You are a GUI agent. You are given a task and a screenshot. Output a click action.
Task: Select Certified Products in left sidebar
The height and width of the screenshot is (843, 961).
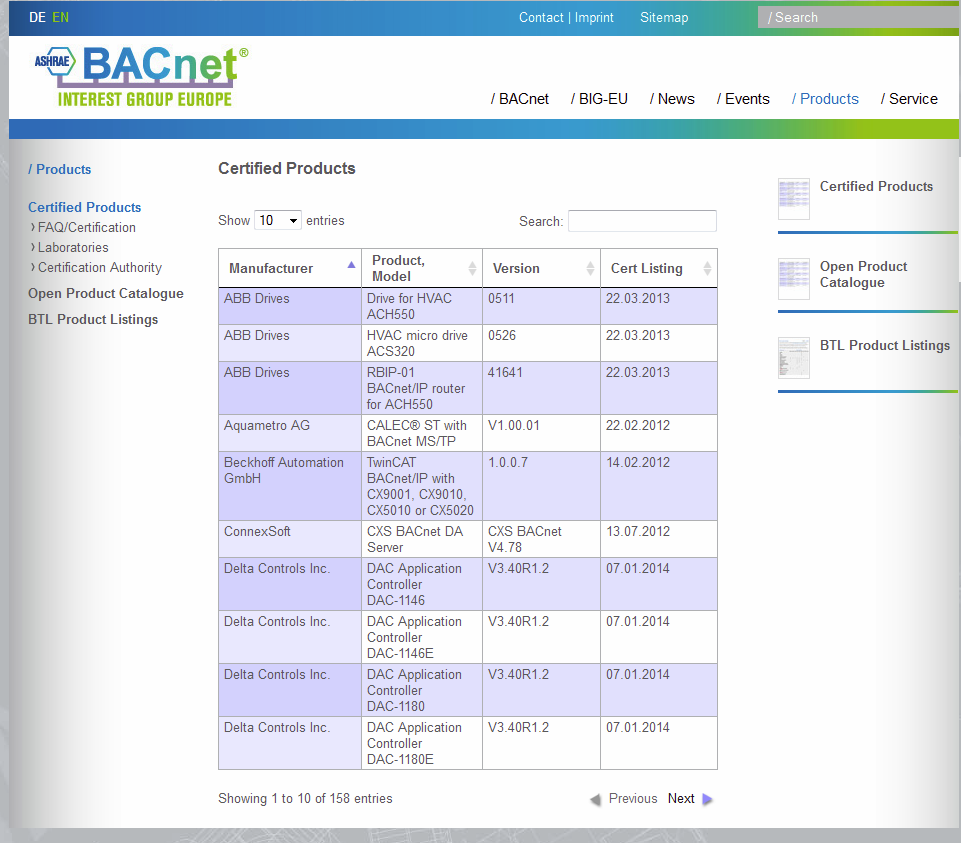click(85, 207)
